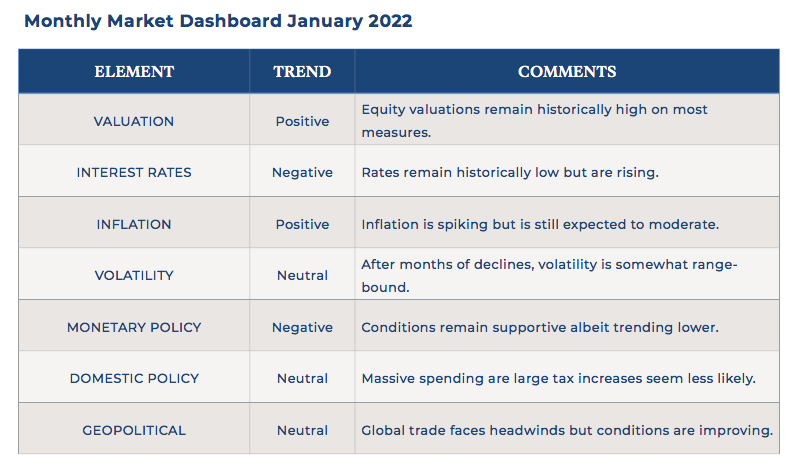Click the VOLATILITY row label
Image resolution: width=798 pixels, height=467 pixels.
click(x=134, y=276)
